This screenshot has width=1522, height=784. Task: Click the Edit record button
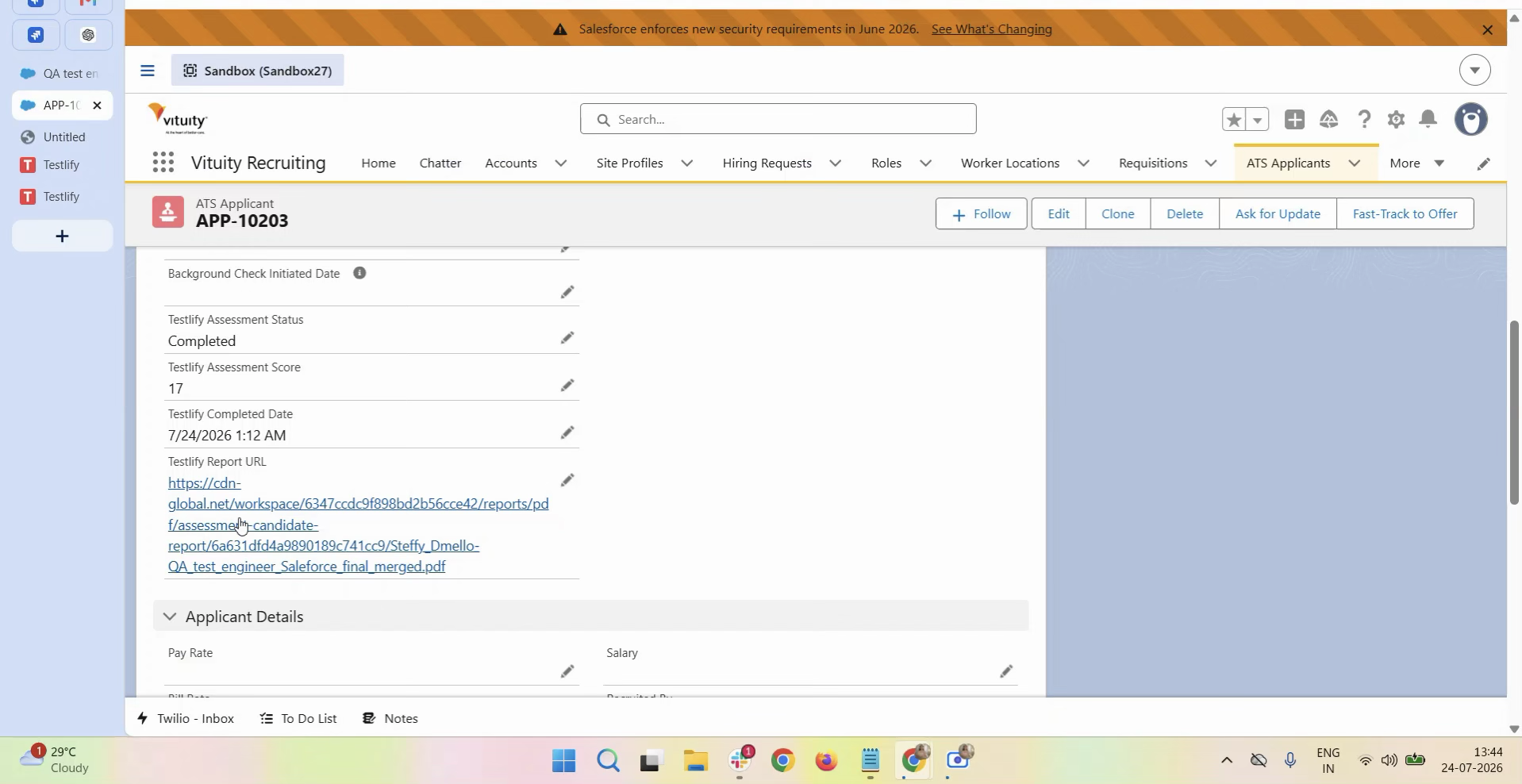point(1059,214)
